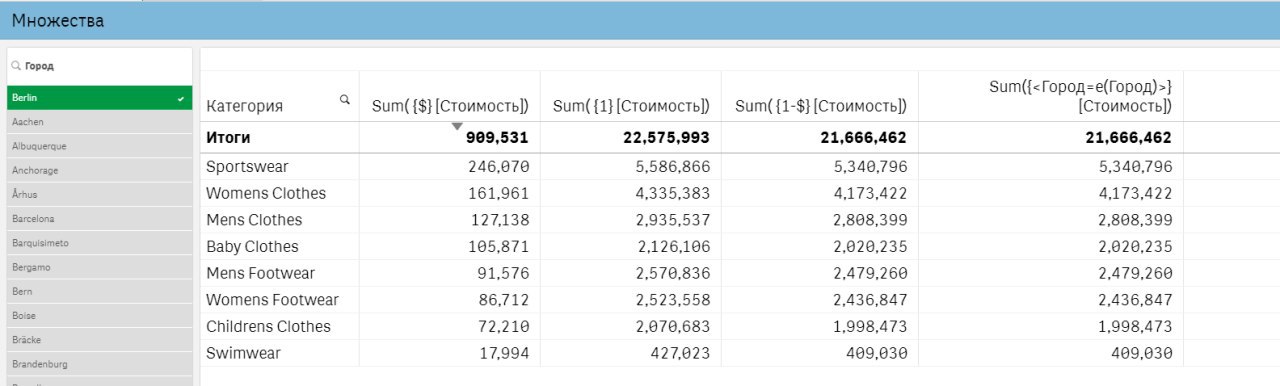Select Anchorage in the city filter
The image size is (1280, 386).
[99, 170]
